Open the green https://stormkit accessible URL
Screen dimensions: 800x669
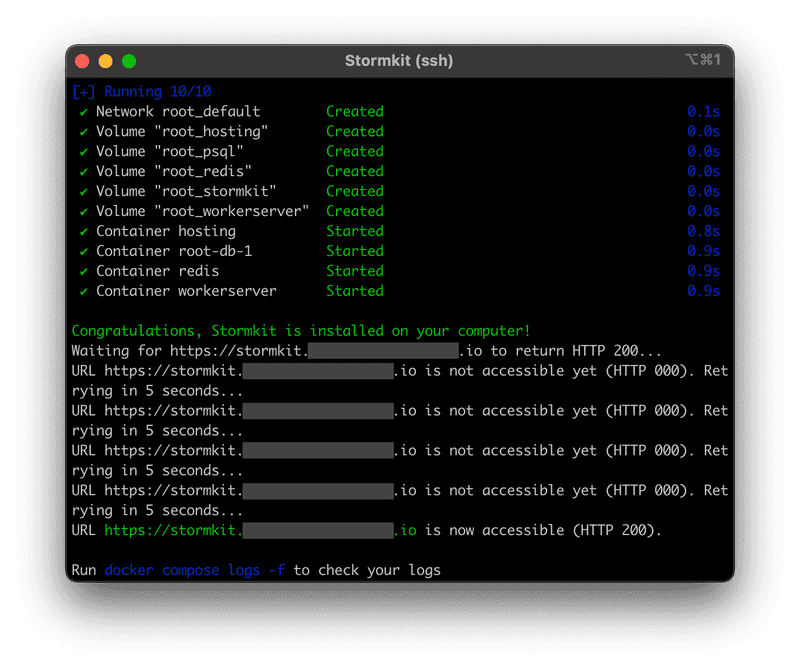tap(260, 531)
